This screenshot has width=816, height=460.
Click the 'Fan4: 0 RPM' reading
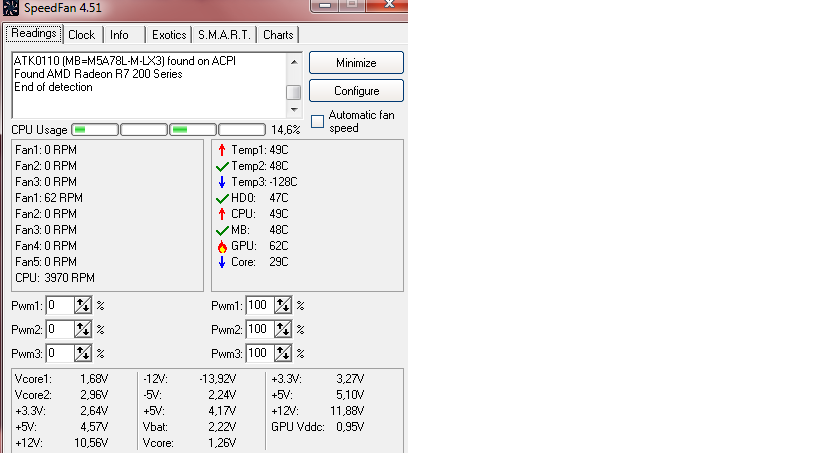46,246
